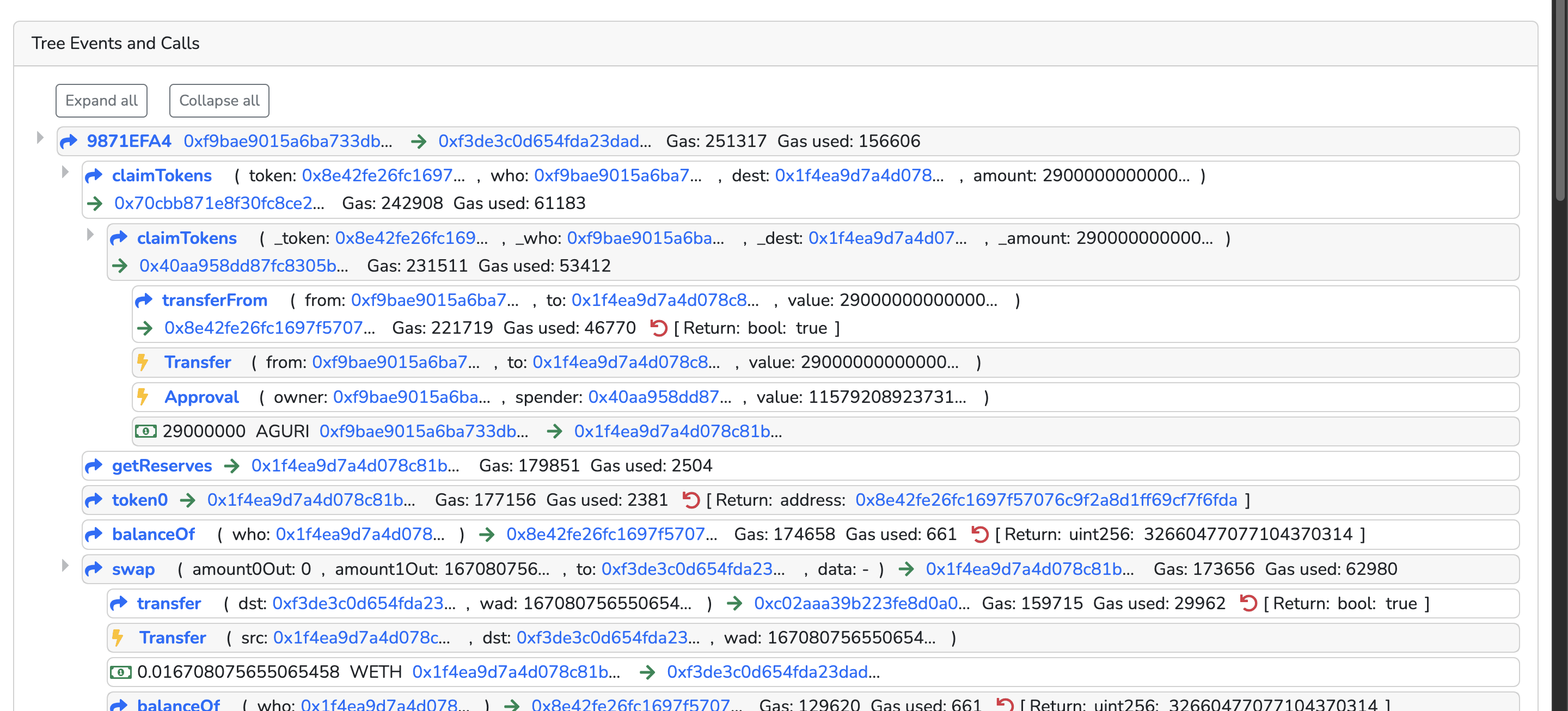Click the money icon beside 29000000 AGURI
1568x711 pixels.
point(145,432)
